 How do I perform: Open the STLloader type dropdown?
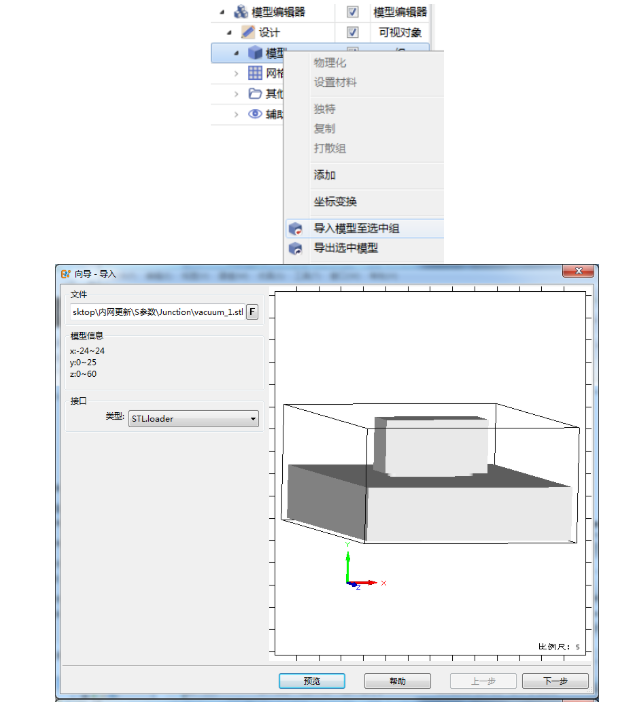click(x=194, y=419)
